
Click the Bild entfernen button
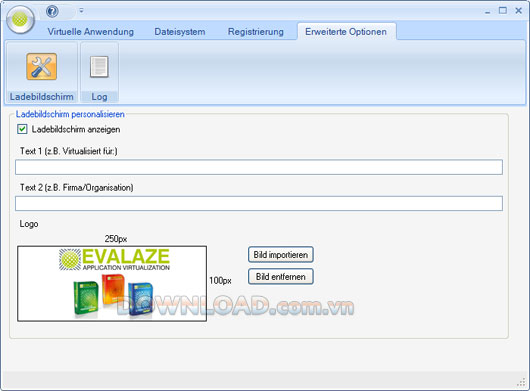(x=281, y=277)
